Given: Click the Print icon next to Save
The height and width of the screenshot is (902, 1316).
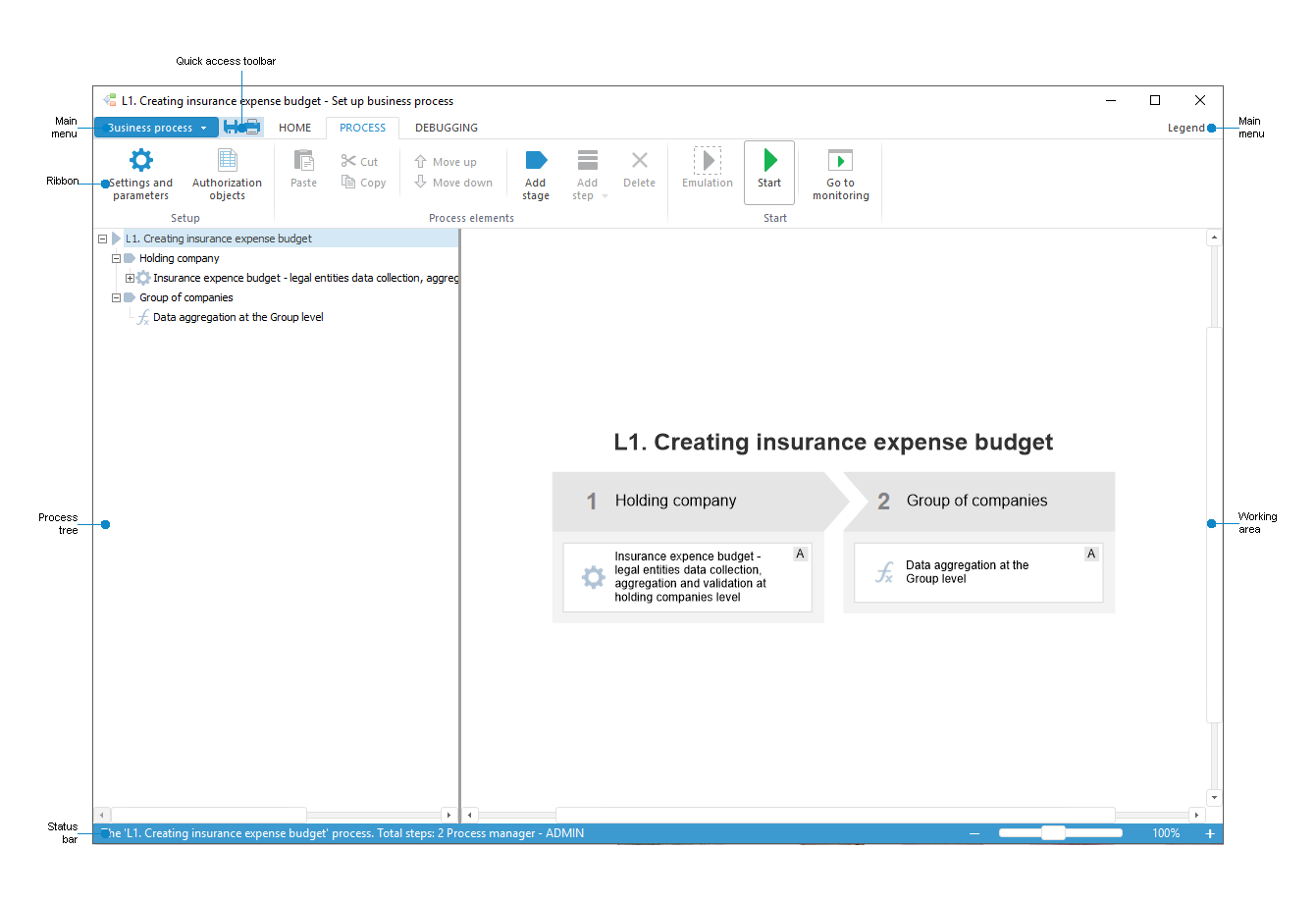Looking at the screenshot, I should coord(252,127).
